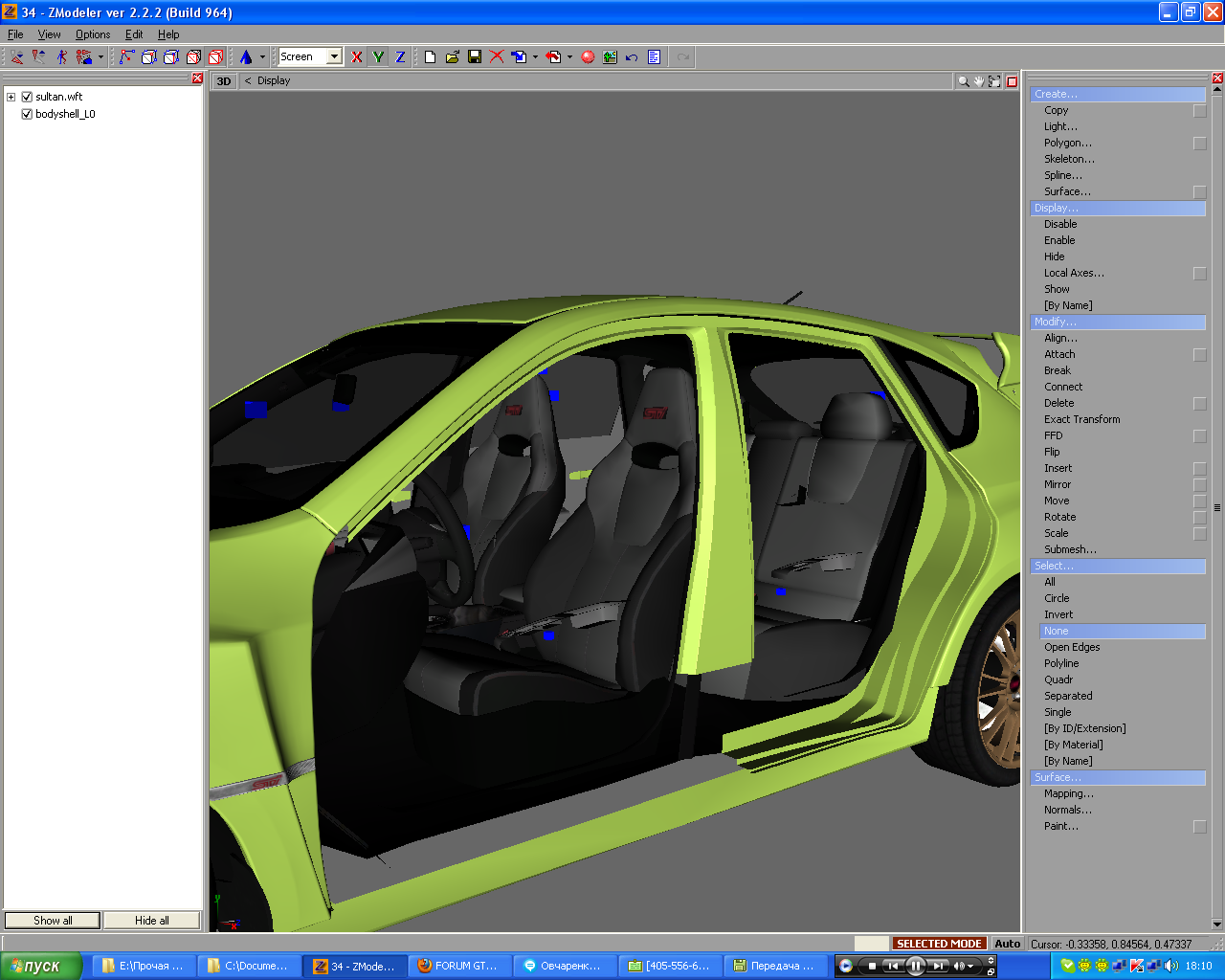The image size is (1225, 980).
Task: Click the Open folder toolbar icon
Action: 453,57
